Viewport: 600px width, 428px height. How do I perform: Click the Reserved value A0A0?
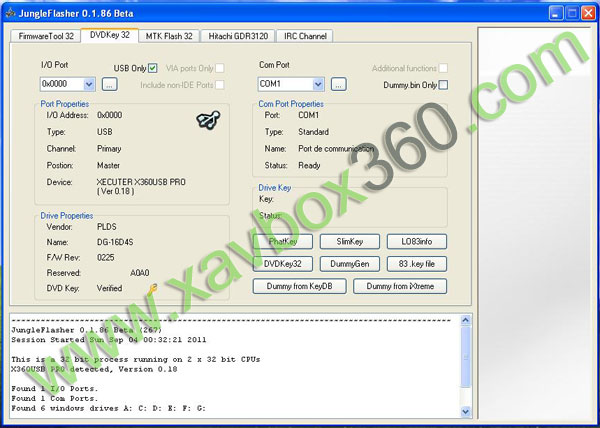tap(140, 273)
